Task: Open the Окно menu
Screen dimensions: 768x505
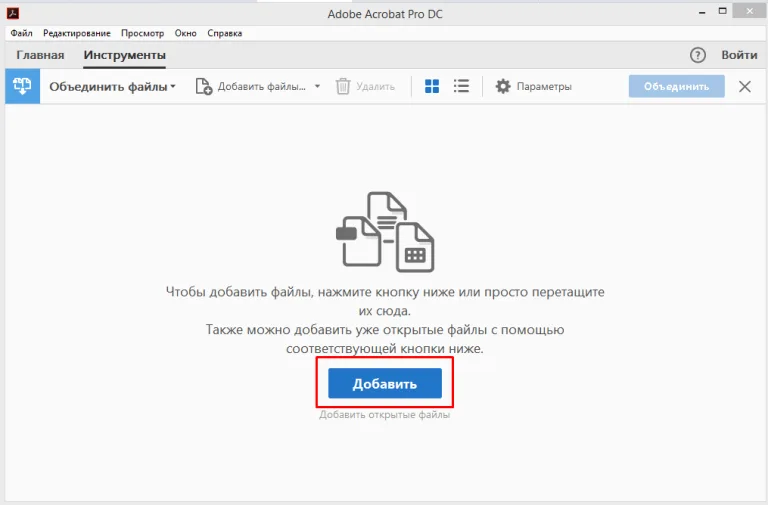Action: tap(186, 33)
